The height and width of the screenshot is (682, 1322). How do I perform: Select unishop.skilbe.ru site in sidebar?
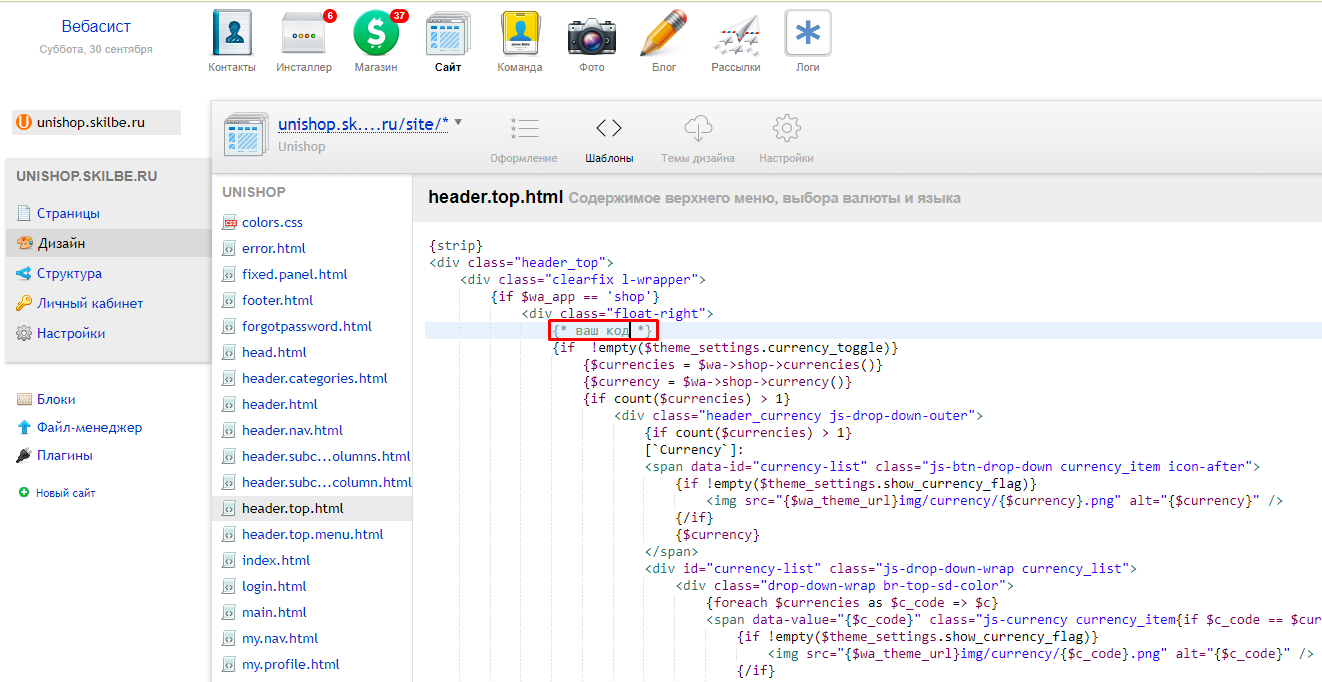click(x=90, y=122)
